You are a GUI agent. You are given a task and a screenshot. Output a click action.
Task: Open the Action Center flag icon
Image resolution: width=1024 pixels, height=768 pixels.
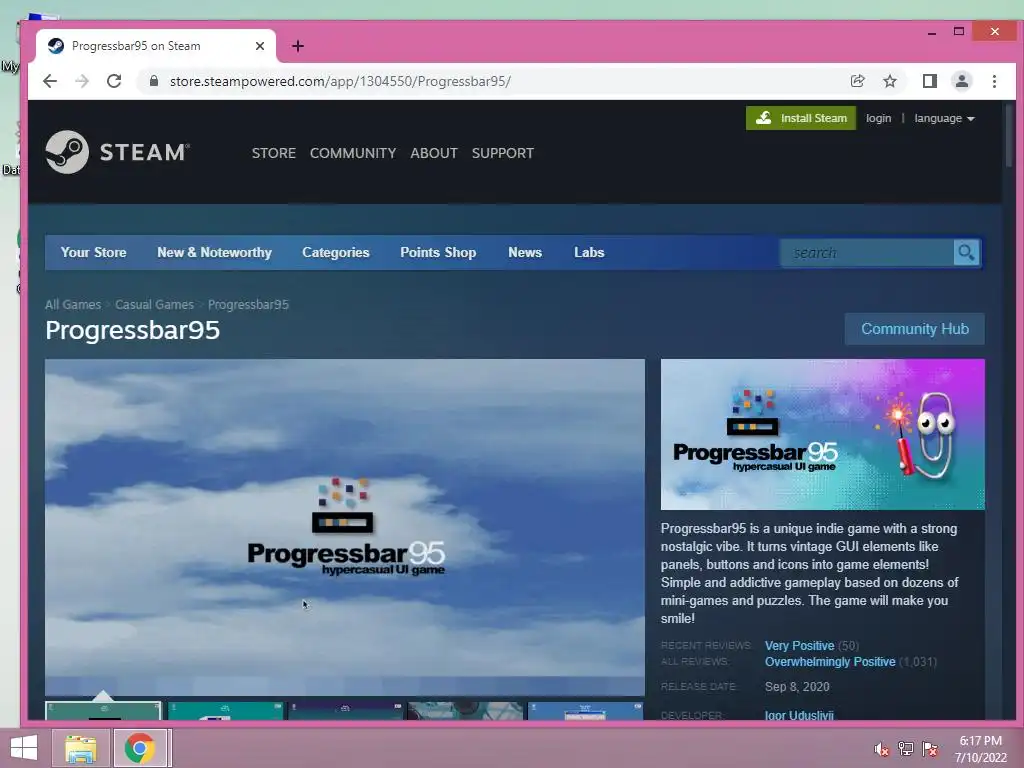tap(929, 749)
